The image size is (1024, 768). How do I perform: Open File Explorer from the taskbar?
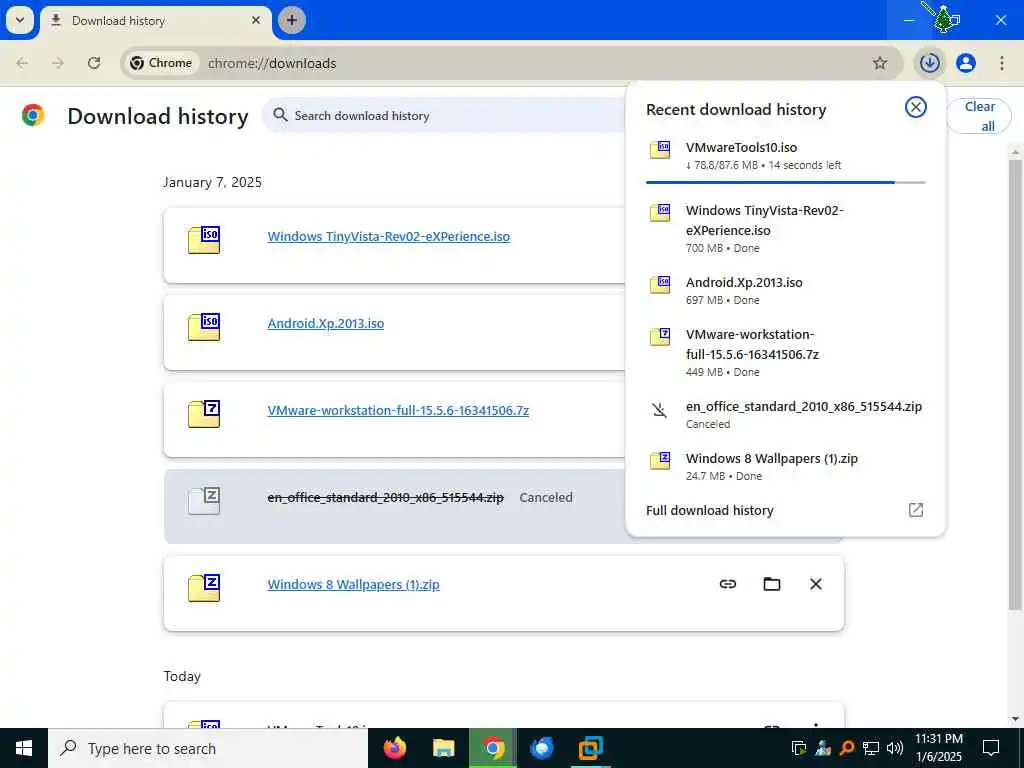tap(443, 748)
